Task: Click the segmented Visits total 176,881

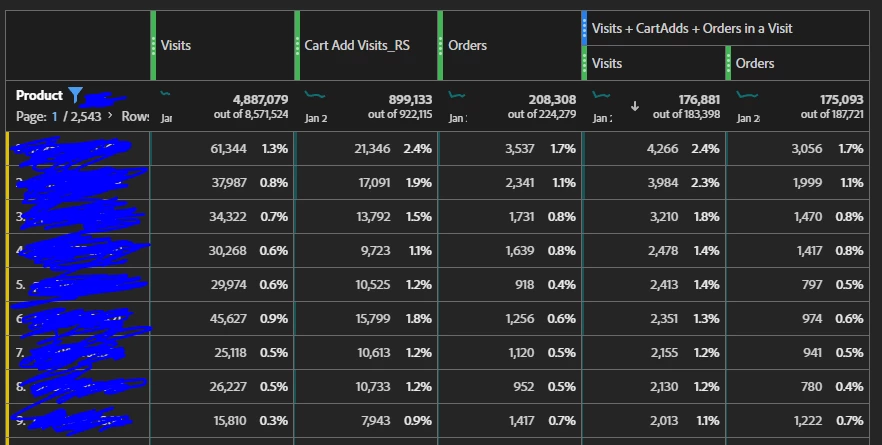Action: (699, 100)
